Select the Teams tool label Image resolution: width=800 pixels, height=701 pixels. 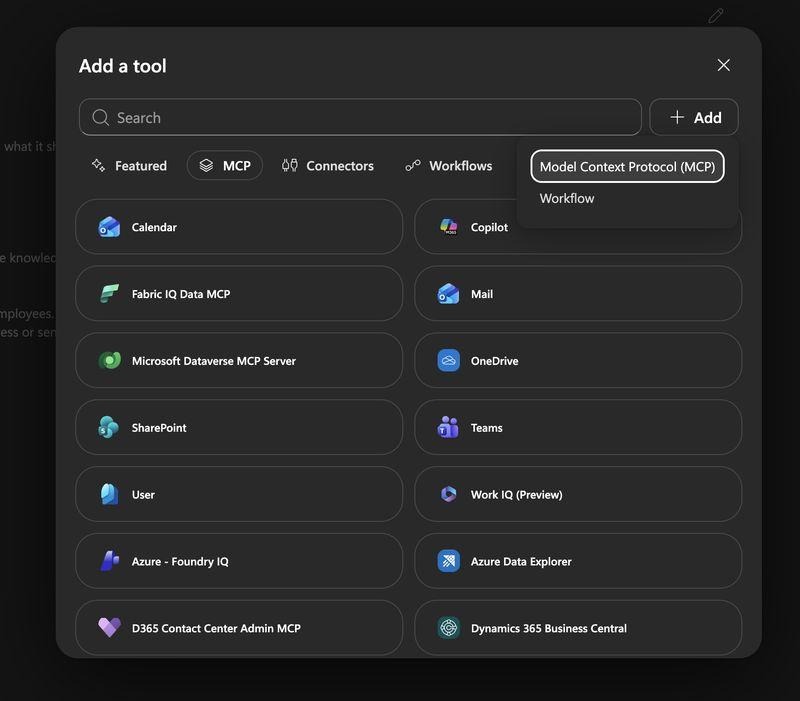click(x=486, y=428)
